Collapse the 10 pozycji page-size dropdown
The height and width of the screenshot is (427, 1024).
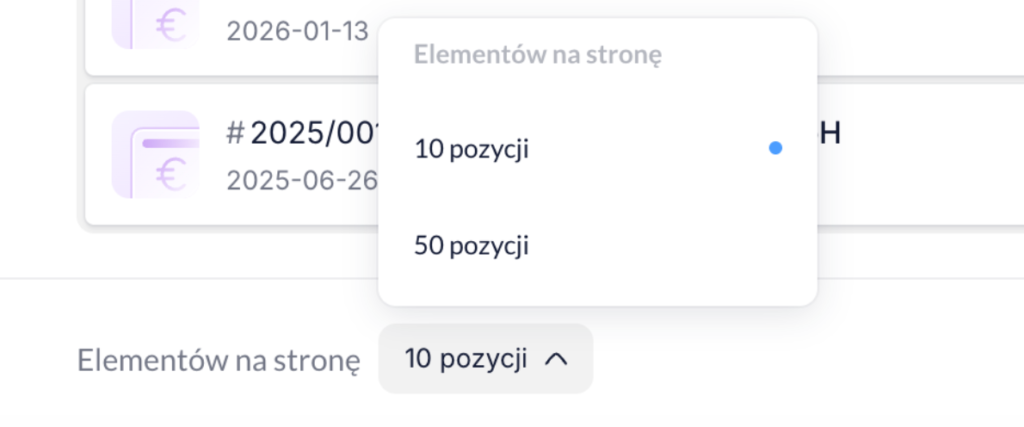point(485,358)
